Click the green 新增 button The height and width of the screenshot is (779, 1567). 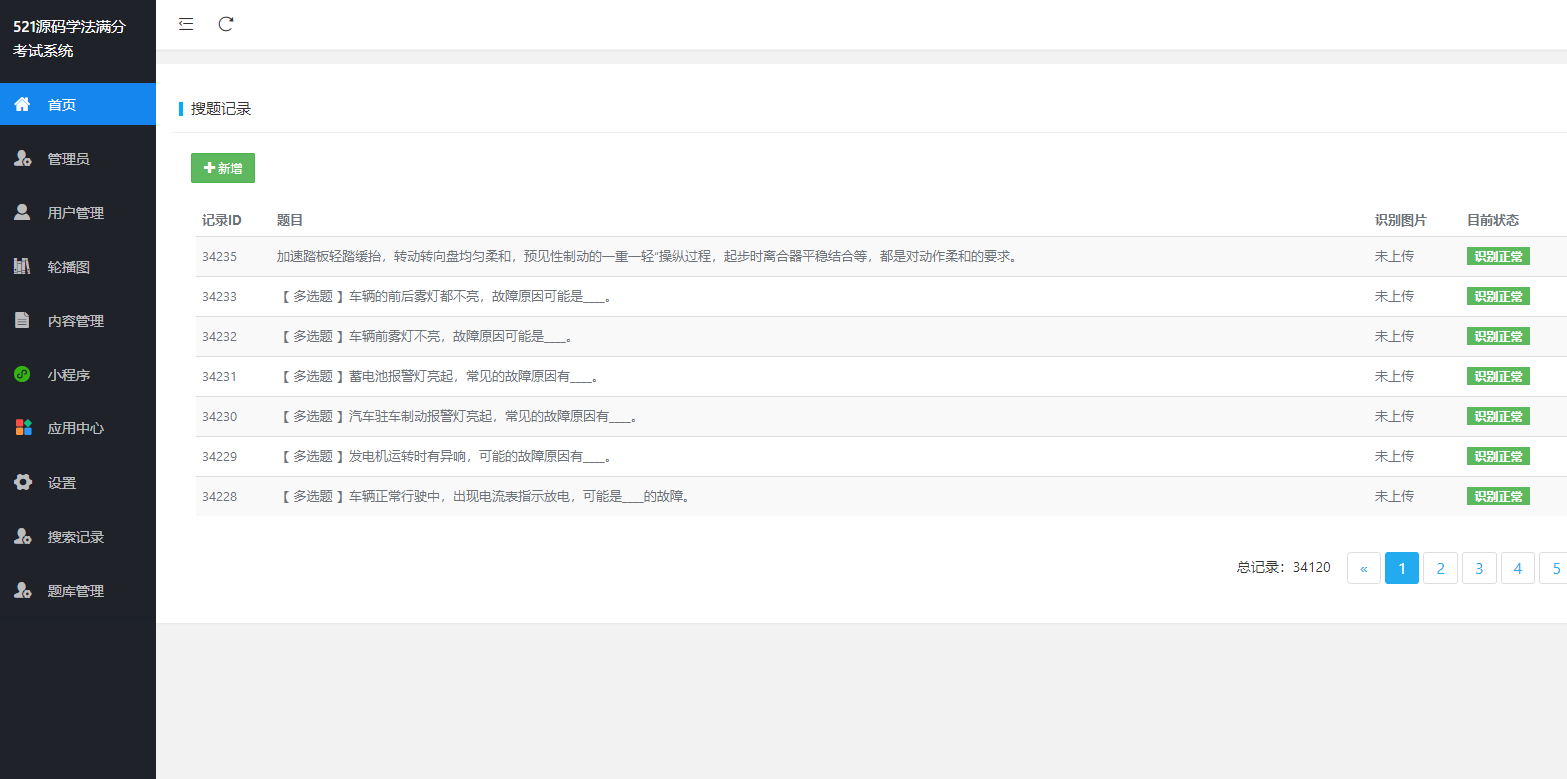pos(223,168)
